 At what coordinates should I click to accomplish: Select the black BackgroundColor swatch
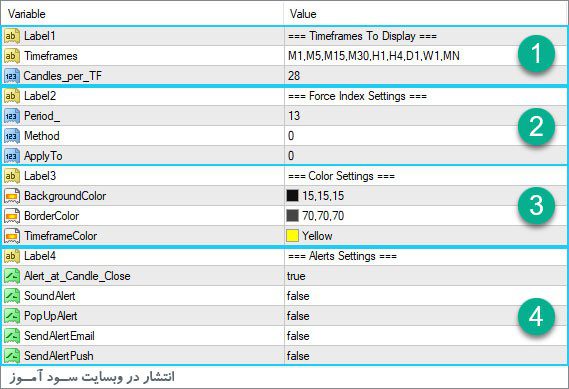[292, 196]
